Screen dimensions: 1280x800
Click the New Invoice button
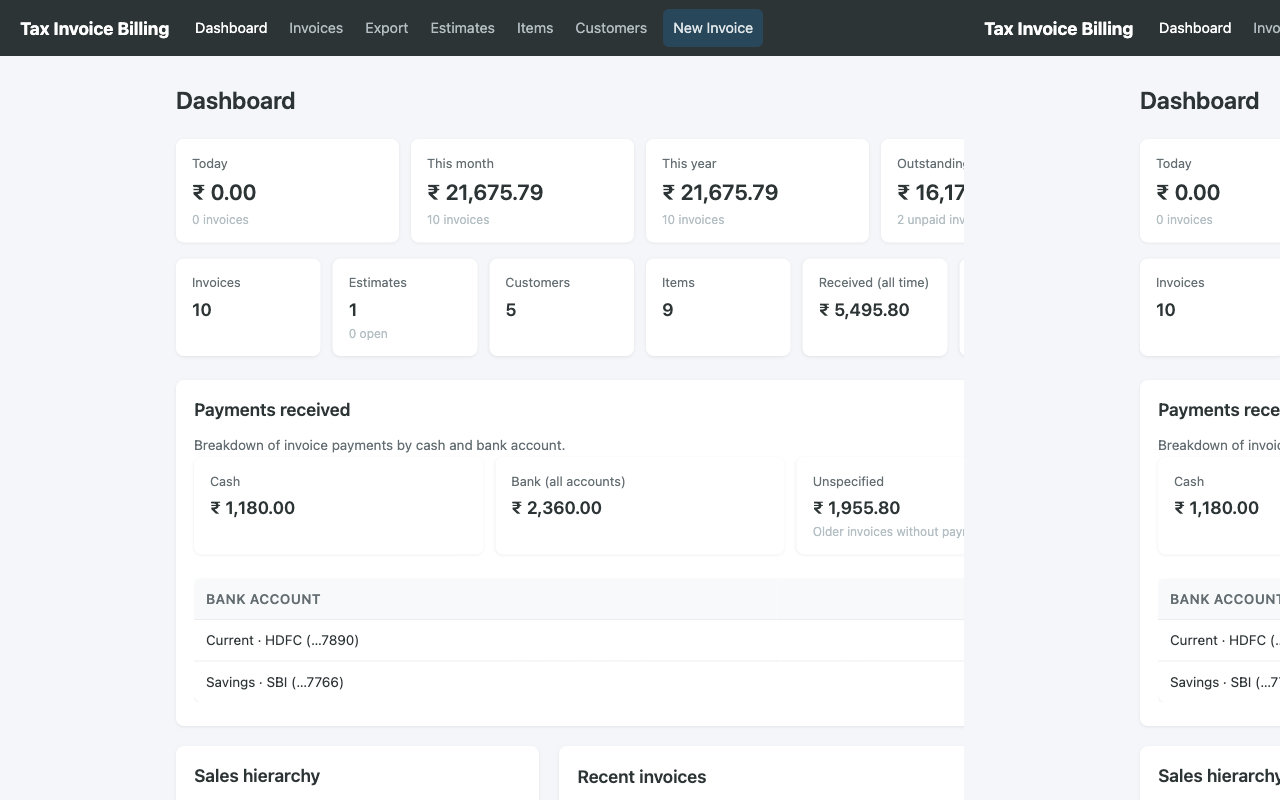(713, 28)
